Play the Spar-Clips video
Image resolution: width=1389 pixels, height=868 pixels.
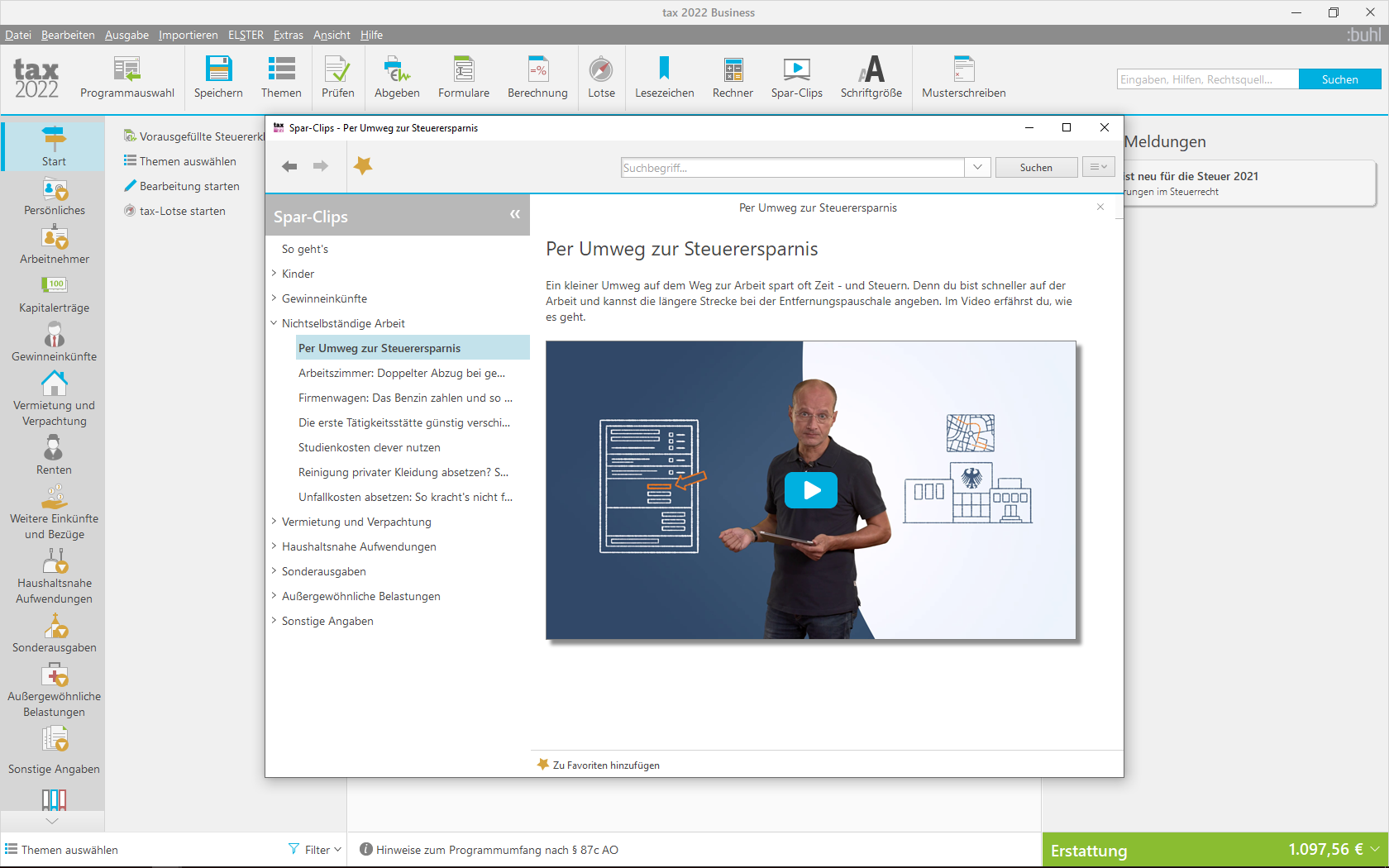pos(811,490)
